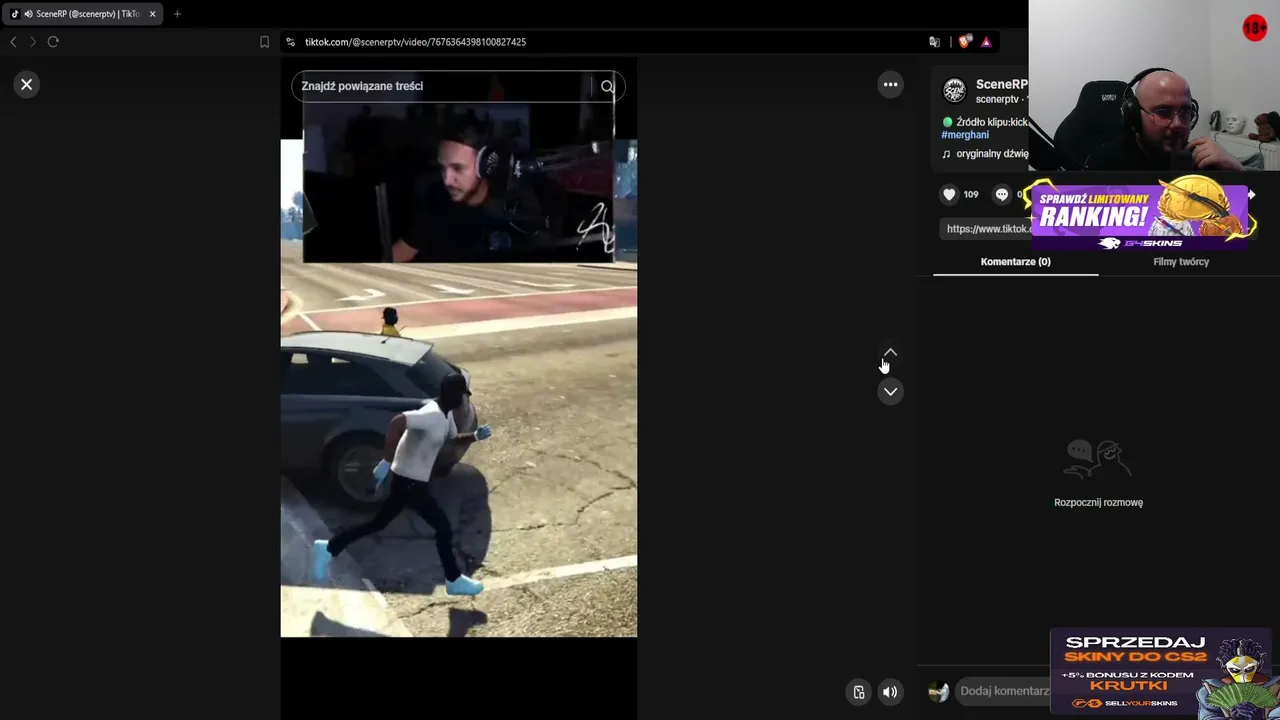This screenshot has height=720, width=1280.
Task: Select the SceneRP (@scenerptv) browser tab
Action: (x=82, y=14)
